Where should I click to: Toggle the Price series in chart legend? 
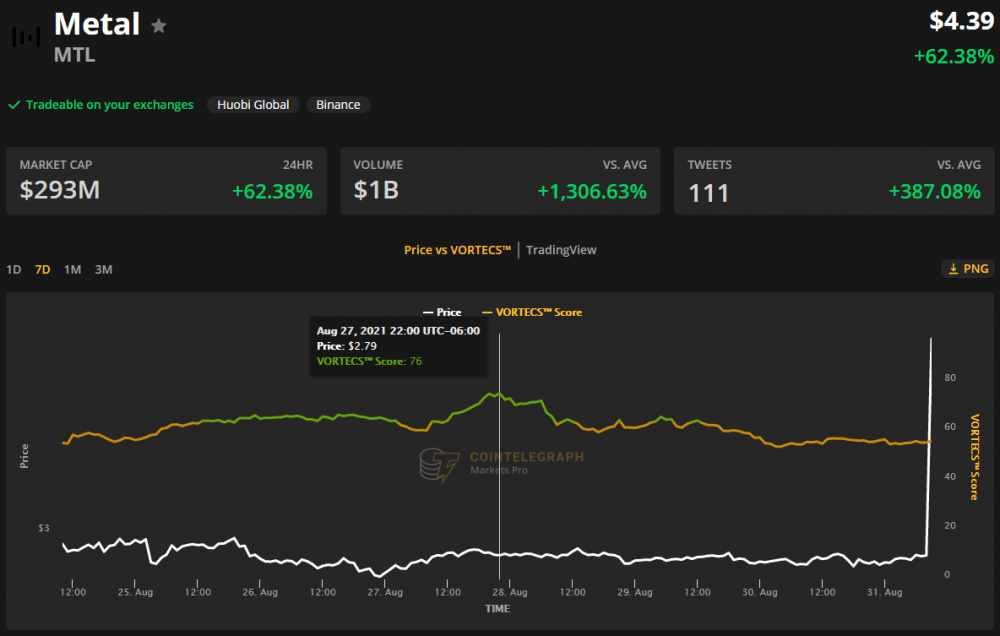(442, 312)
